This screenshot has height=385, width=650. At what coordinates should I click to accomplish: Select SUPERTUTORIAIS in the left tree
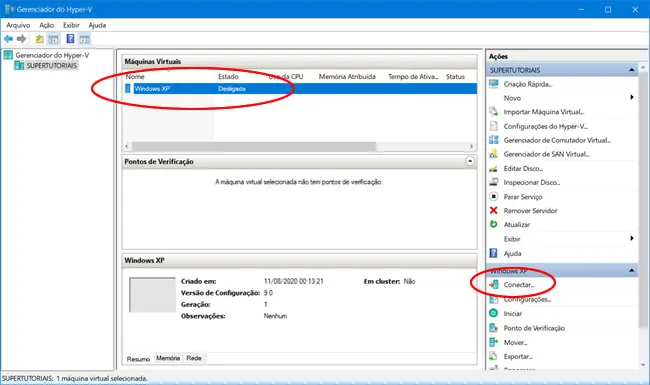coord(52,65)
